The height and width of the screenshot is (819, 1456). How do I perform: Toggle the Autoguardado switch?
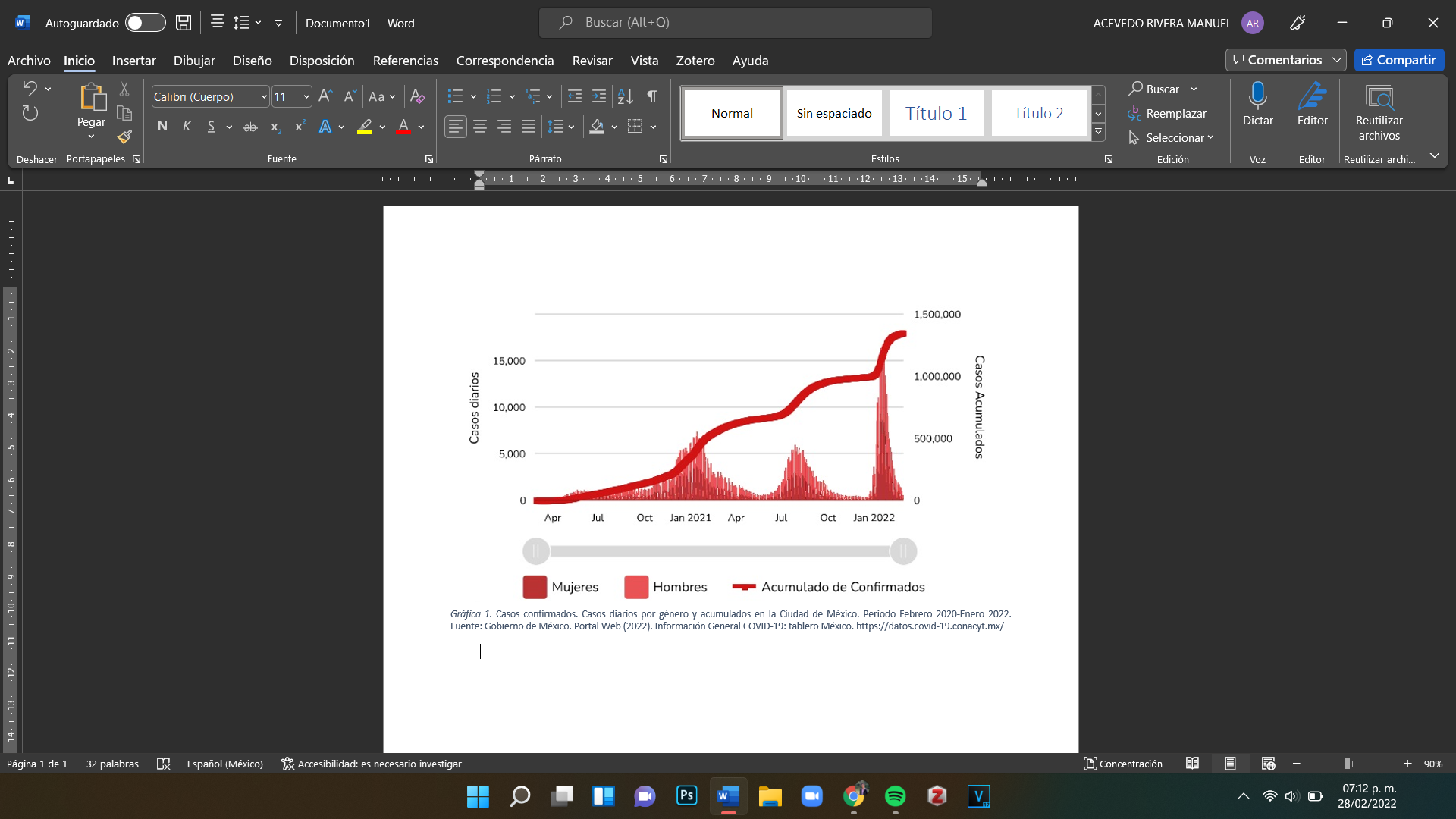point(146,23)
